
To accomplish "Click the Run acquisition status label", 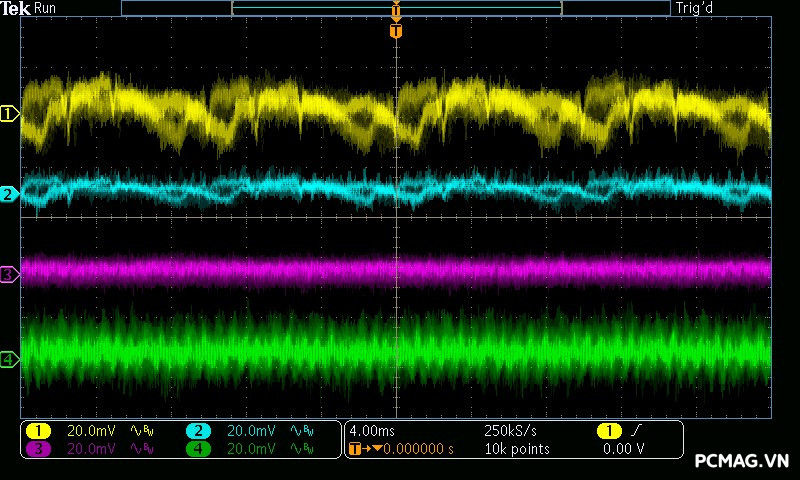I will coord(46,9).
